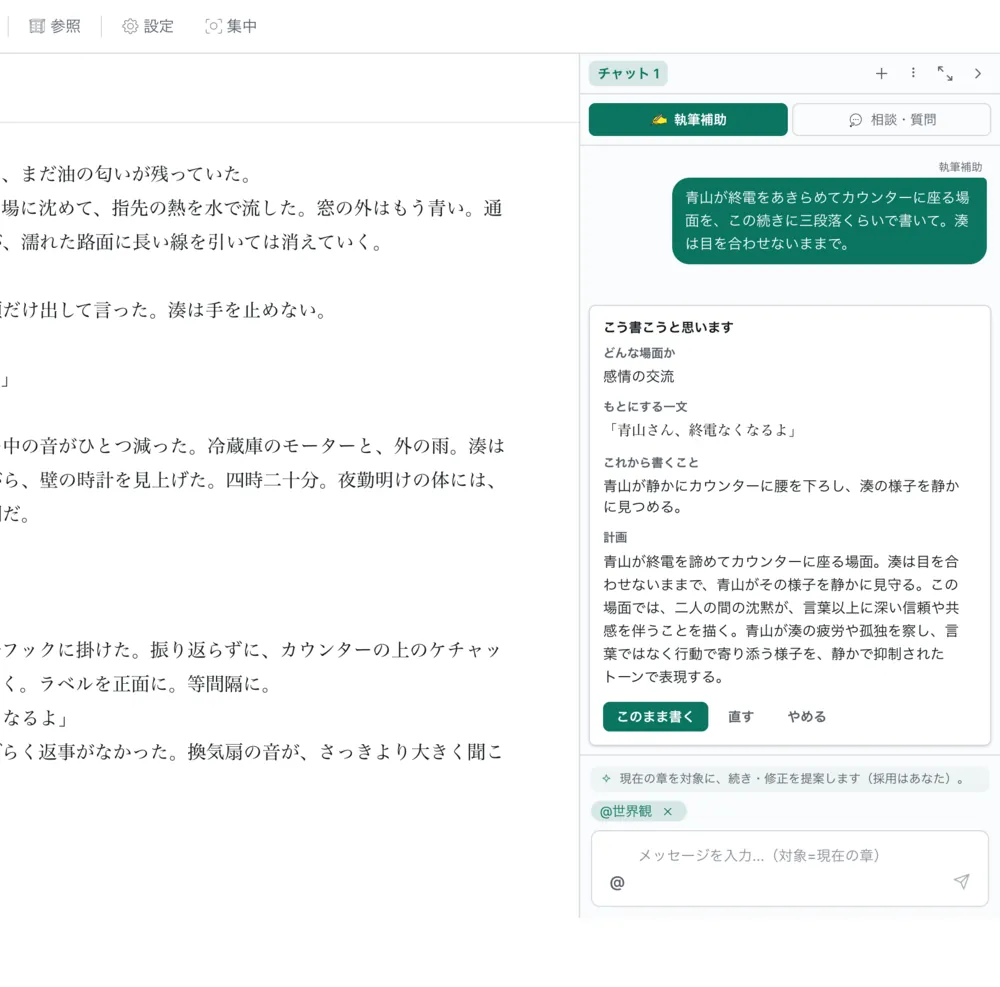The image size is (1000, 987).
Task: Select the user message bubble about 青山
Action: click(828, 221)
